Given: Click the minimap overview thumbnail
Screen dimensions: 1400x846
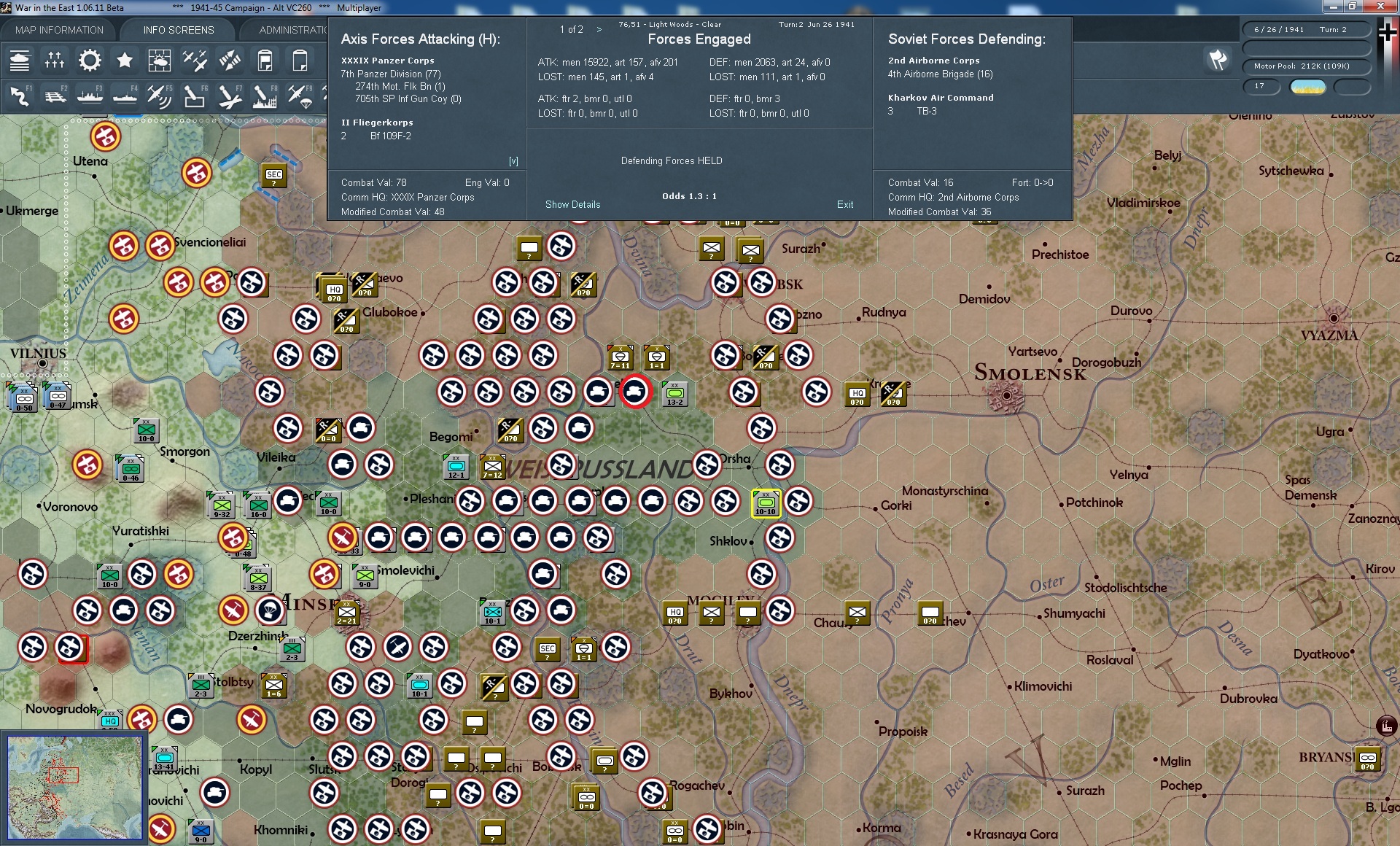Looking at the screenshot, I should click(75, 787).
